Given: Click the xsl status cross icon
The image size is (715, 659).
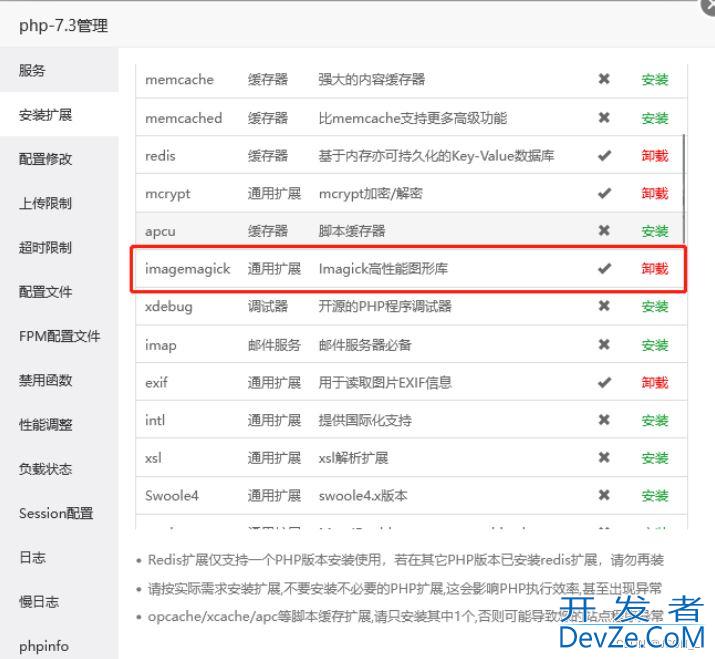Looking at the screenshot, I should click(604, 457).
